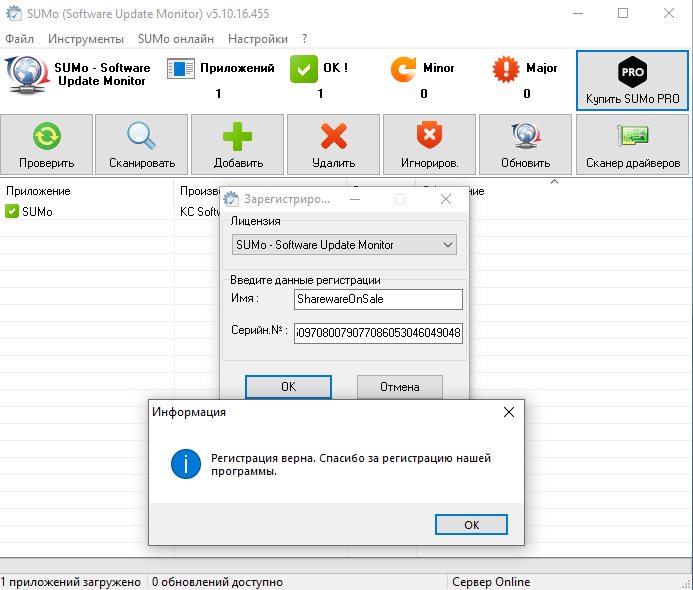Close the Информация message box with X
This screenshot has height=590, width=693.
coord(509,412)
